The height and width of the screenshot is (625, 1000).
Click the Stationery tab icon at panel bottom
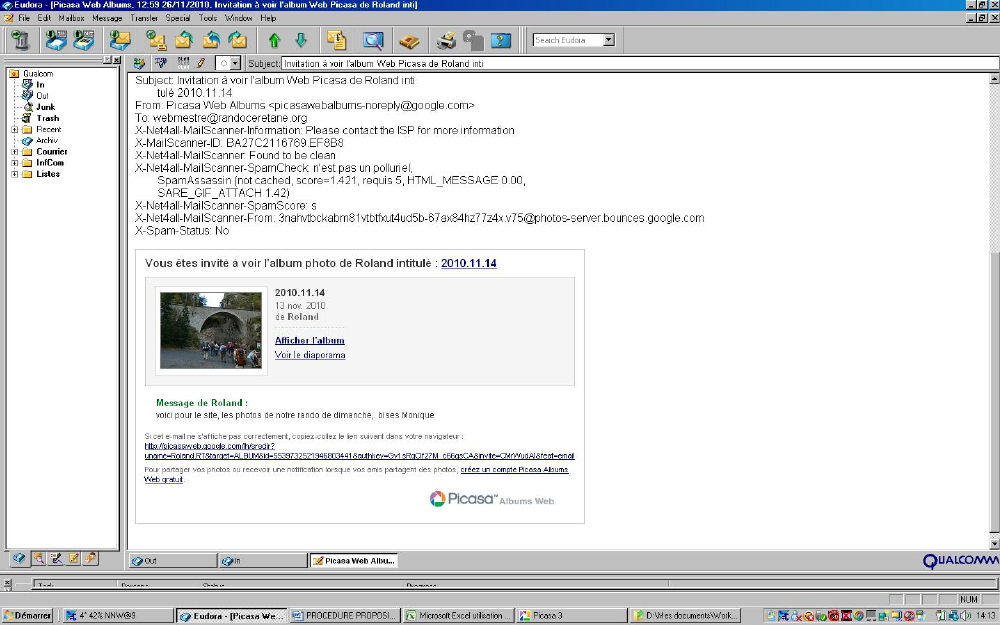[73, 559]
